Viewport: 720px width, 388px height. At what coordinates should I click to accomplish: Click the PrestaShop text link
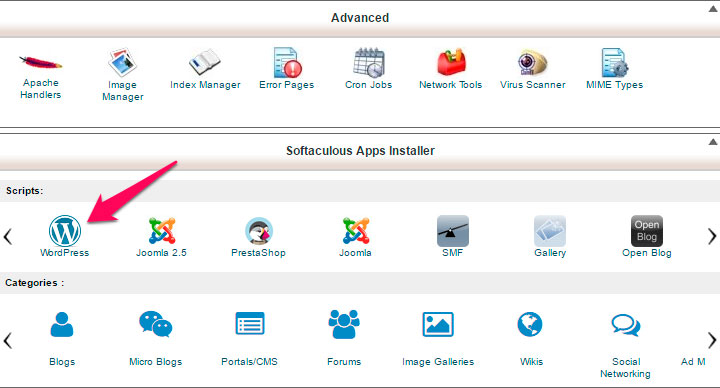coord(259,253)
